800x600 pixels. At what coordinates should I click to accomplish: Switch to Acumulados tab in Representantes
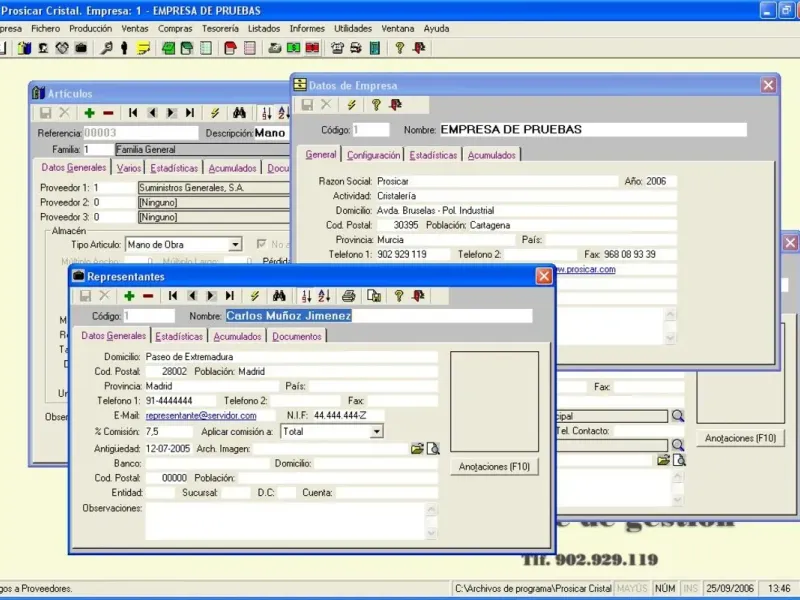coord(237,337)
